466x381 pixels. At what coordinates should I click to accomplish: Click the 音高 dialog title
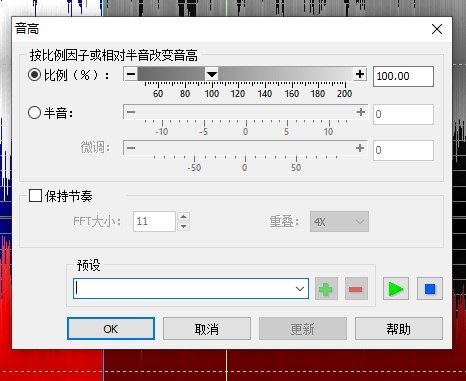[27, 29]
